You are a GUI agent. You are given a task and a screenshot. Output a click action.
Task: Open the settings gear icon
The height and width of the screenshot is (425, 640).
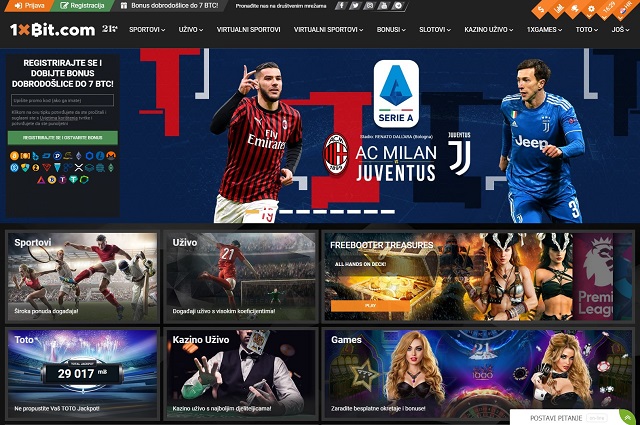click(x=591, y=8)
